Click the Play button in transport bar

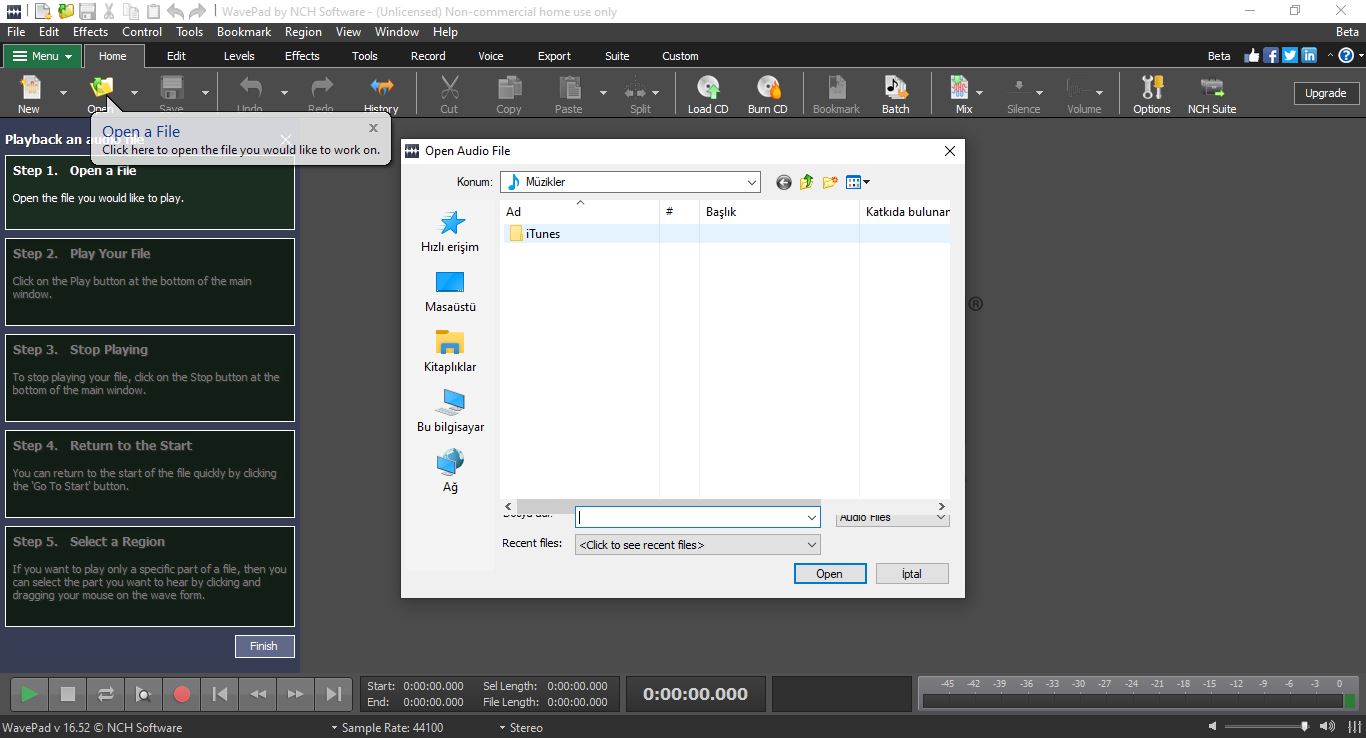[x=30, y=693]
